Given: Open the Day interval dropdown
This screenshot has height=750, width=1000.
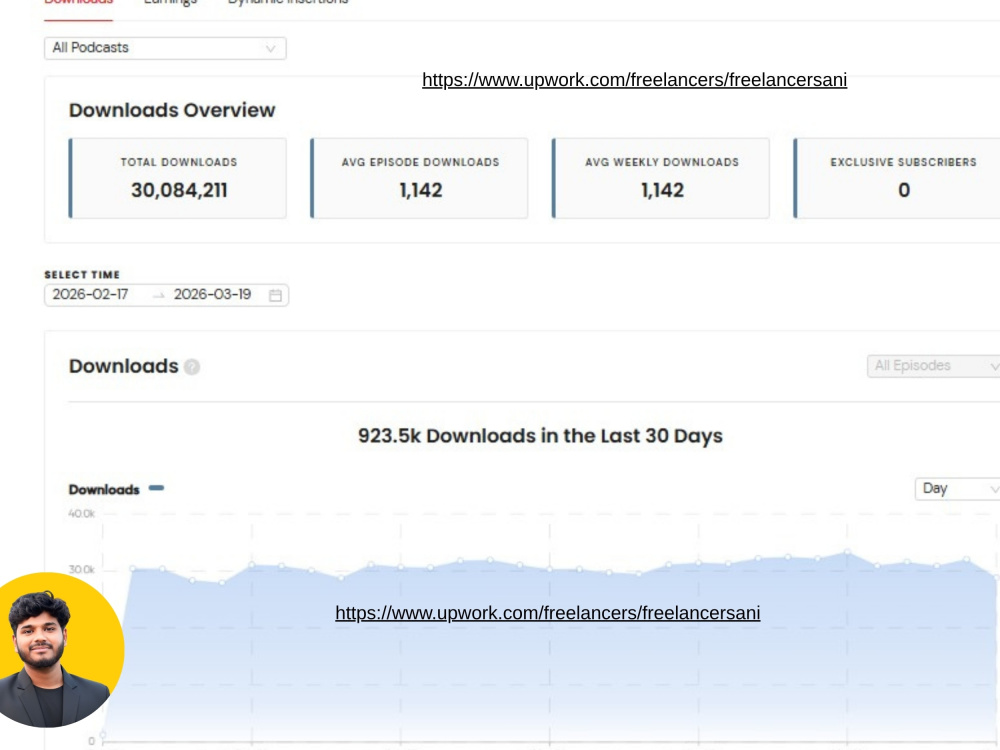Looking at the screenshot, I should pyautogui.click(x=958, y=489).
